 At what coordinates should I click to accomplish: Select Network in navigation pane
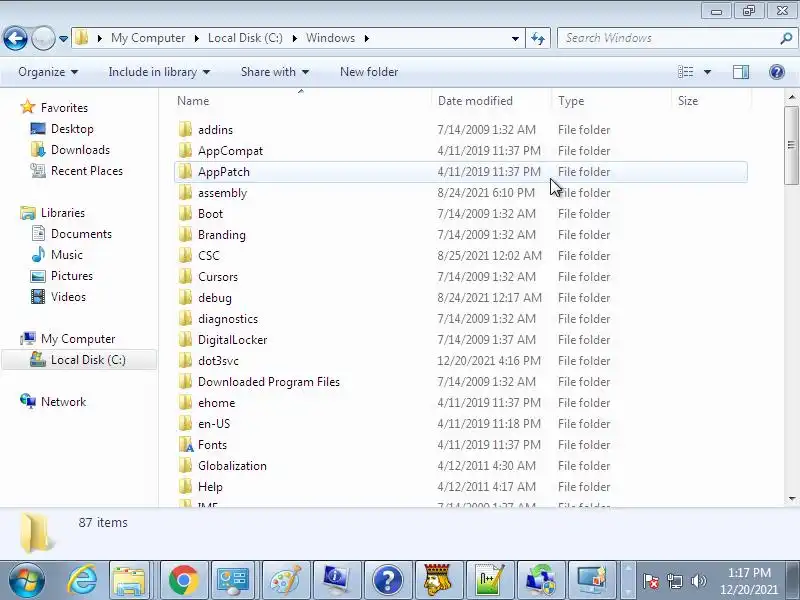63,402
